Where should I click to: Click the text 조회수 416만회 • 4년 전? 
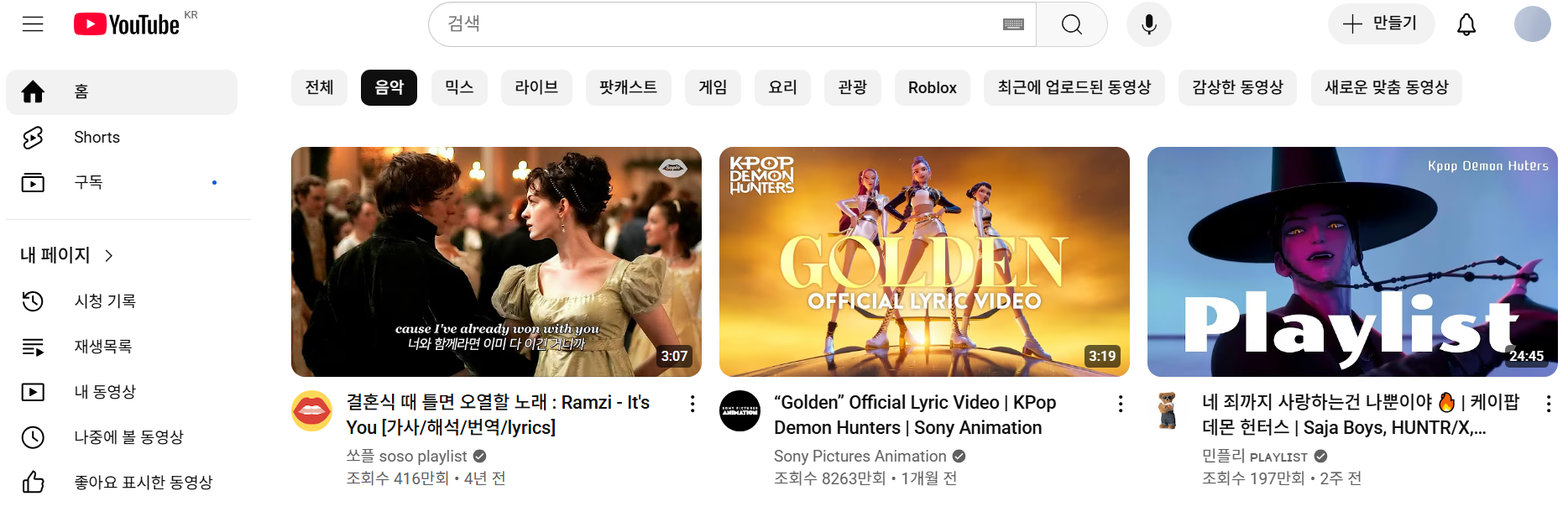pyautogui.click(x=426, y=478)
